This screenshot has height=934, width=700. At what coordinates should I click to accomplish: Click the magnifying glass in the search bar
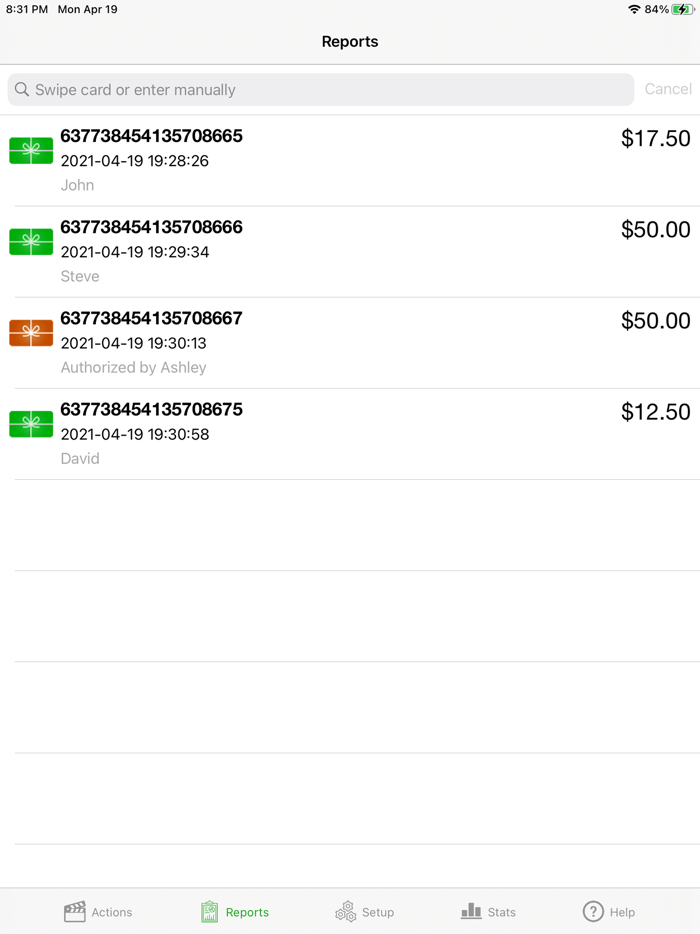[21, 89]
